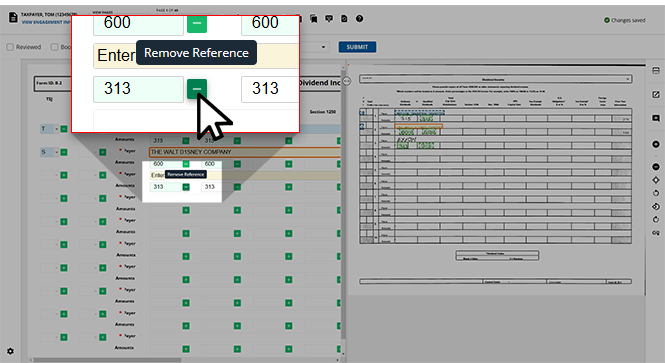Viewport: 665px width, 363px height.
Task: Open the help question-mark icon
Action: click(x=360, y=19)
